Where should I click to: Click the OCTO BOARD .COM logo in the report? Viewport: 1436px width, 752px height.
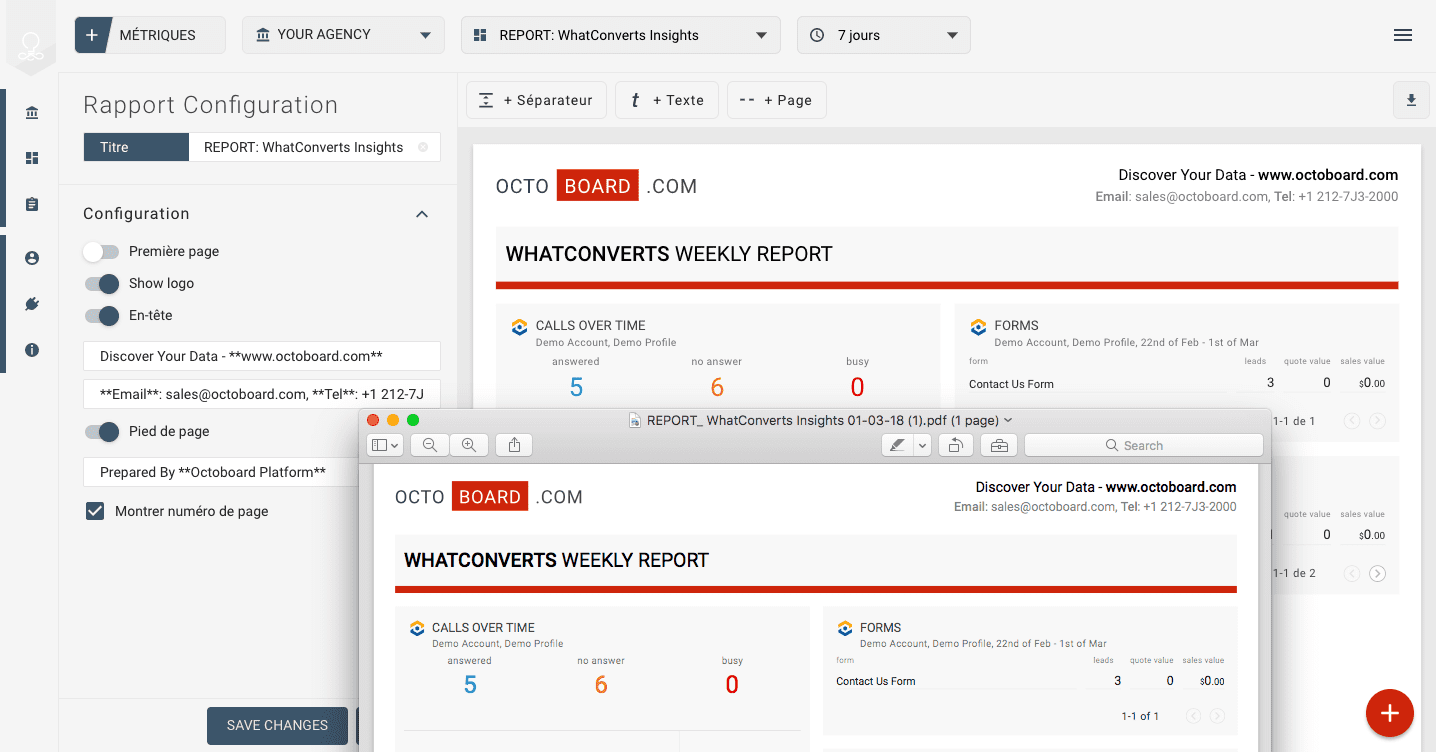pyautogui.click(x=597, y=186)
